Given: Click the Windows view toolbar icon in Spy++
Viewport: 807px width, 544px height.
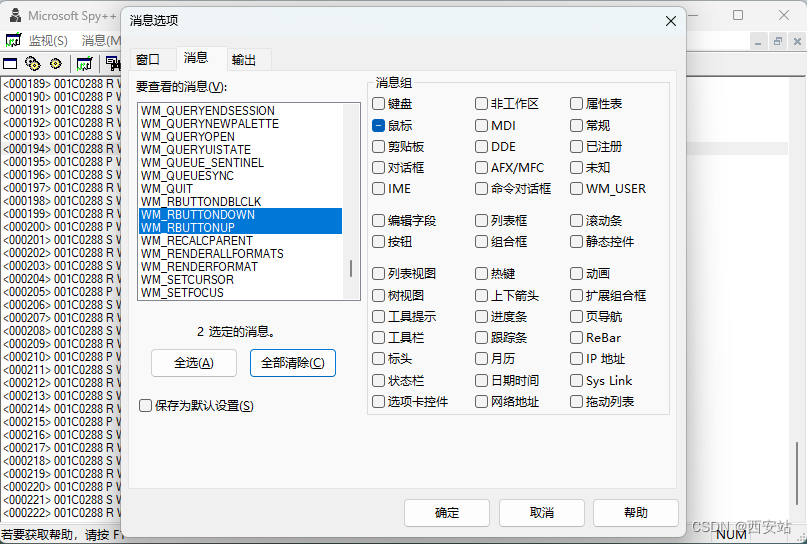Looking at the screenshot, I should 10,63.
